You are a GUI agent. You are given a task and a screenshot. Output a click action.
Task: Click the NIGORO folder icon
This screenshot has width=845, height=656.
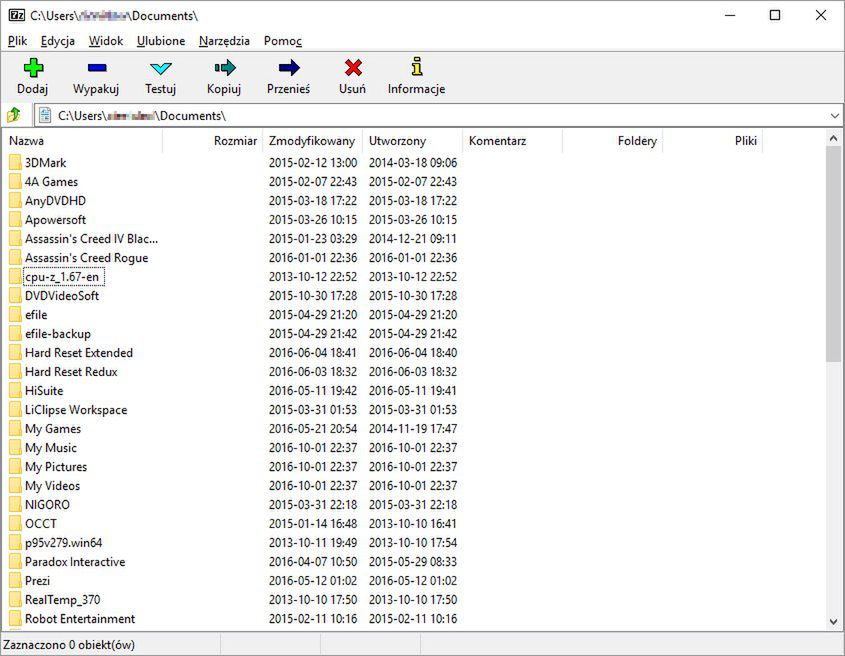click(x=15, y=505)
